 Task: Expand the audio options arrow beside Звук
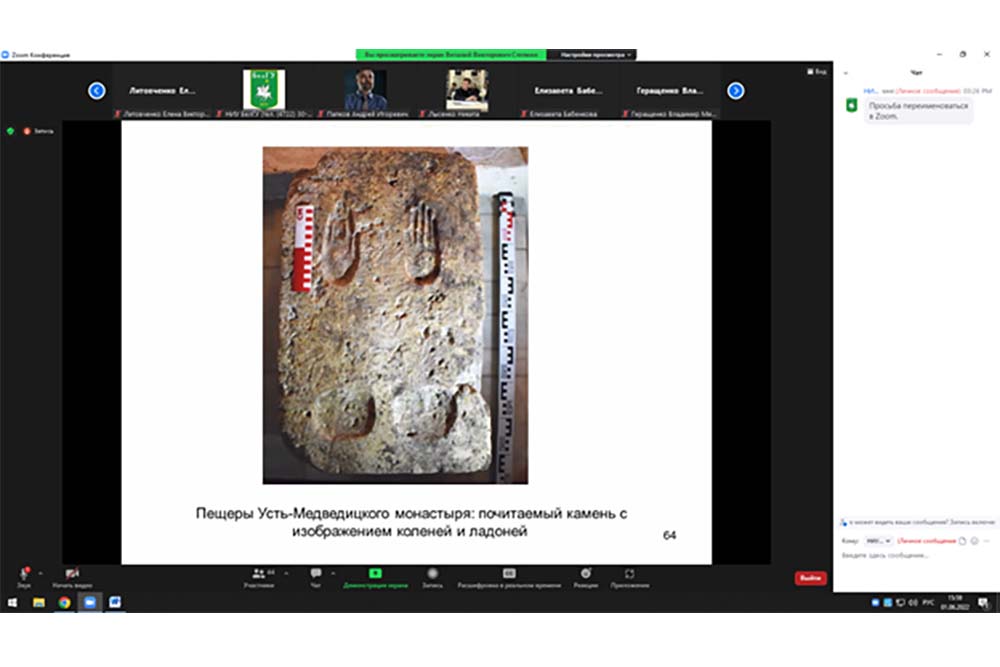click(x=40, y=573)
